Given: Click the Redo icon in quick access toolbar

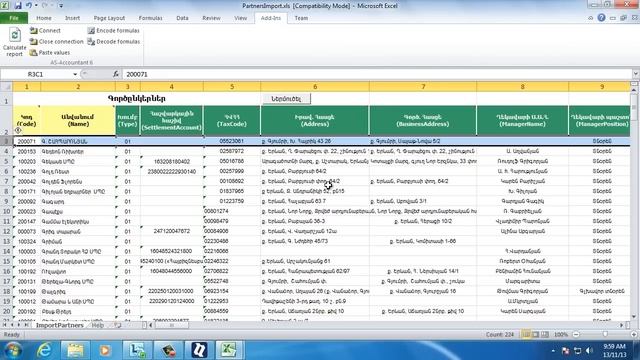Looking at the screenshot, I should [44, 6].
